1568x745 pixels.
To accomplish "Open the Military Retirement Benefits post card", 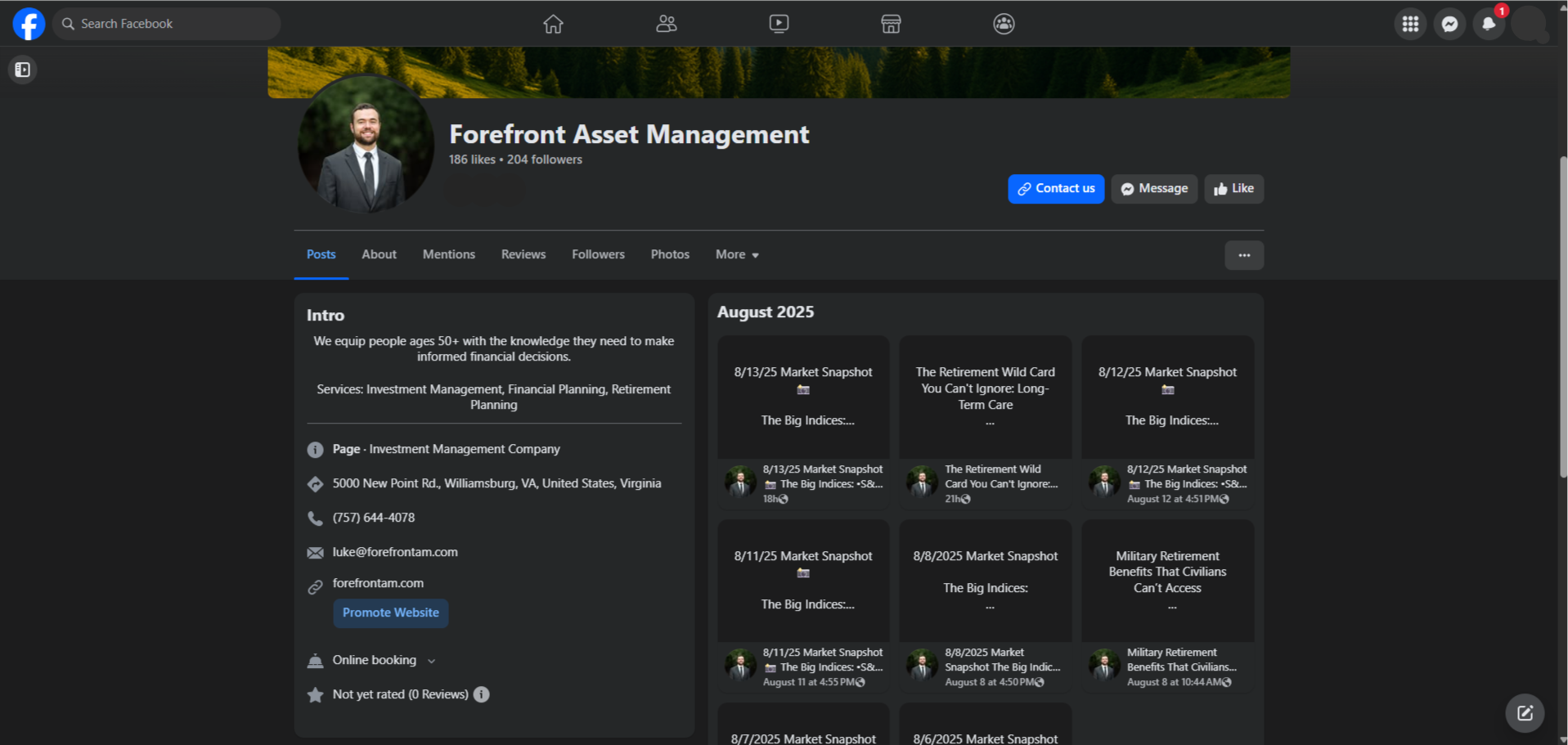I will coord(1168,607).
